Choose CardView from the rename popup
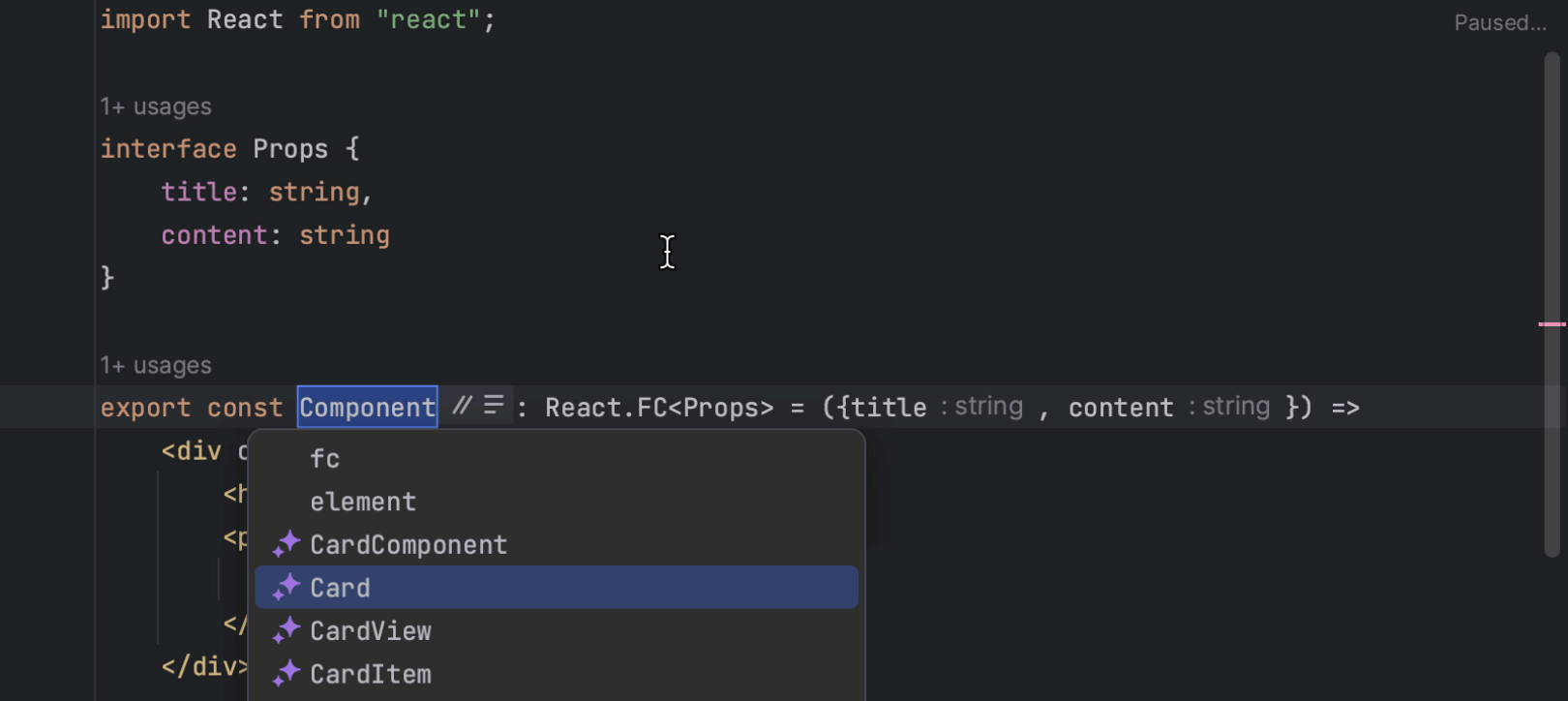Viewport: 1568px width, 701px height. pyautogui.click(x=371, y=631)
